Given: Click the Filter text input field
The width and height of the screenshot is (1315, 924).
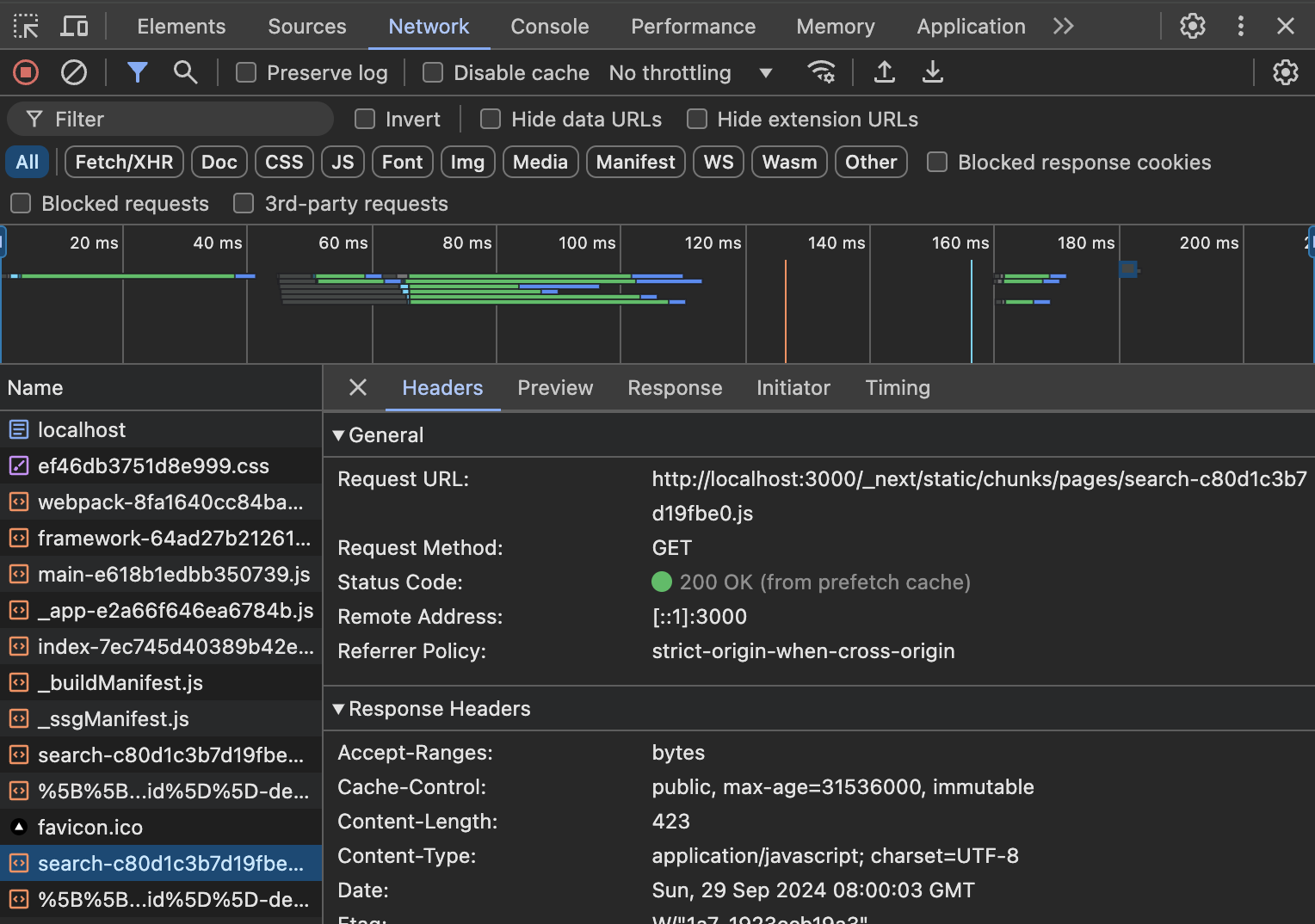Looking at the screenshot, I should click(x=185, y=120).
